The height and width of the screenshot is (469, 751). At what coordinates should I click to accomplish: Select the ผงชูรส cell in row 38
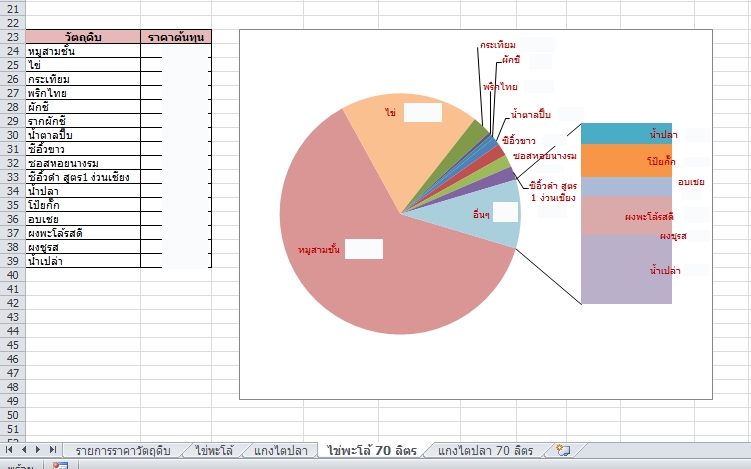(83, 247)
